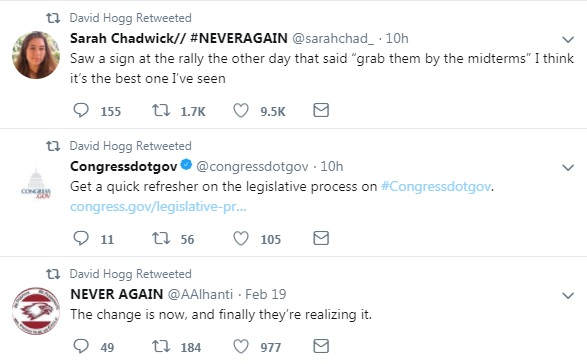
Task: Open more options chevron on Sarah Chadwick's tweet
Action: (568, 39)
